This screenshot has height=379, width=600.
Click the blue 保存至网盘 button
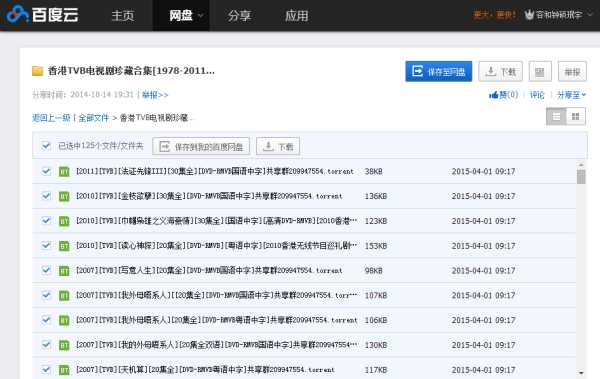point(439,71)
